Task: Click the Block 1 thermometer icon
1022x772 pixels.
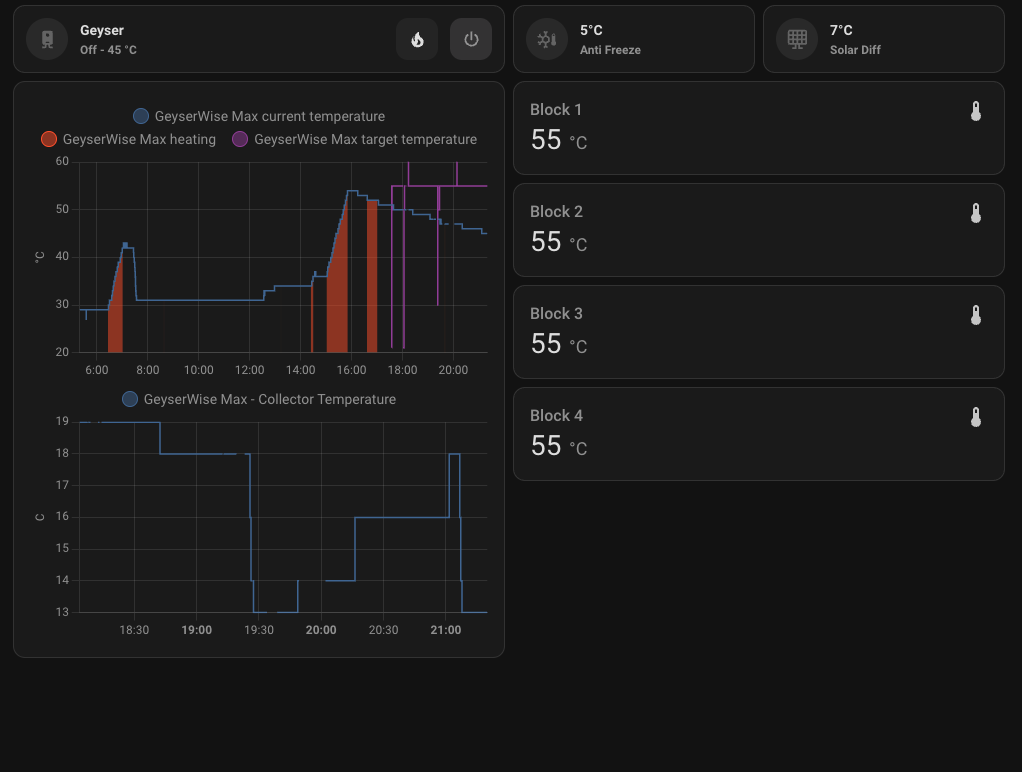Action: pos(976,111)
